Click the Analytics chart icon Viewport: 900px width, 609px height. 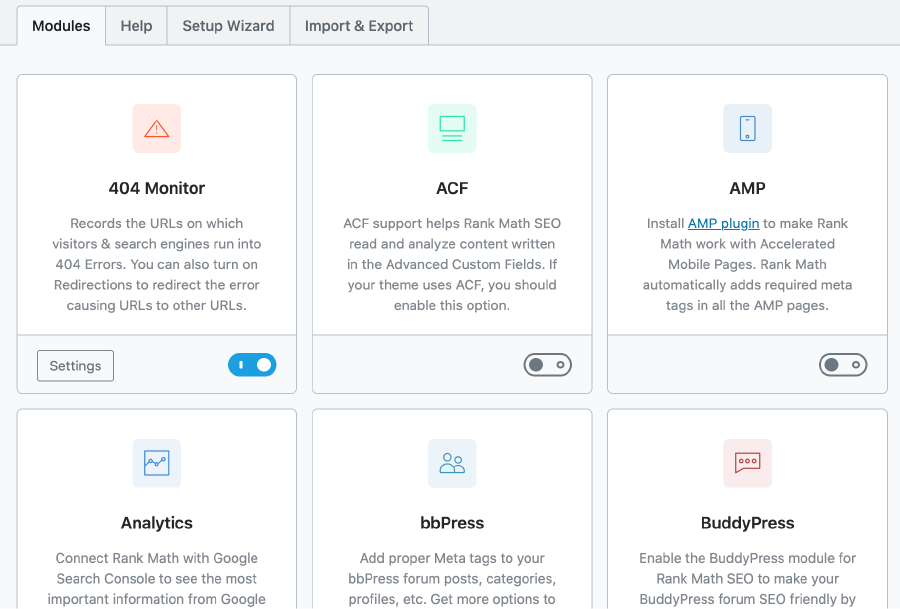(157, 463)
